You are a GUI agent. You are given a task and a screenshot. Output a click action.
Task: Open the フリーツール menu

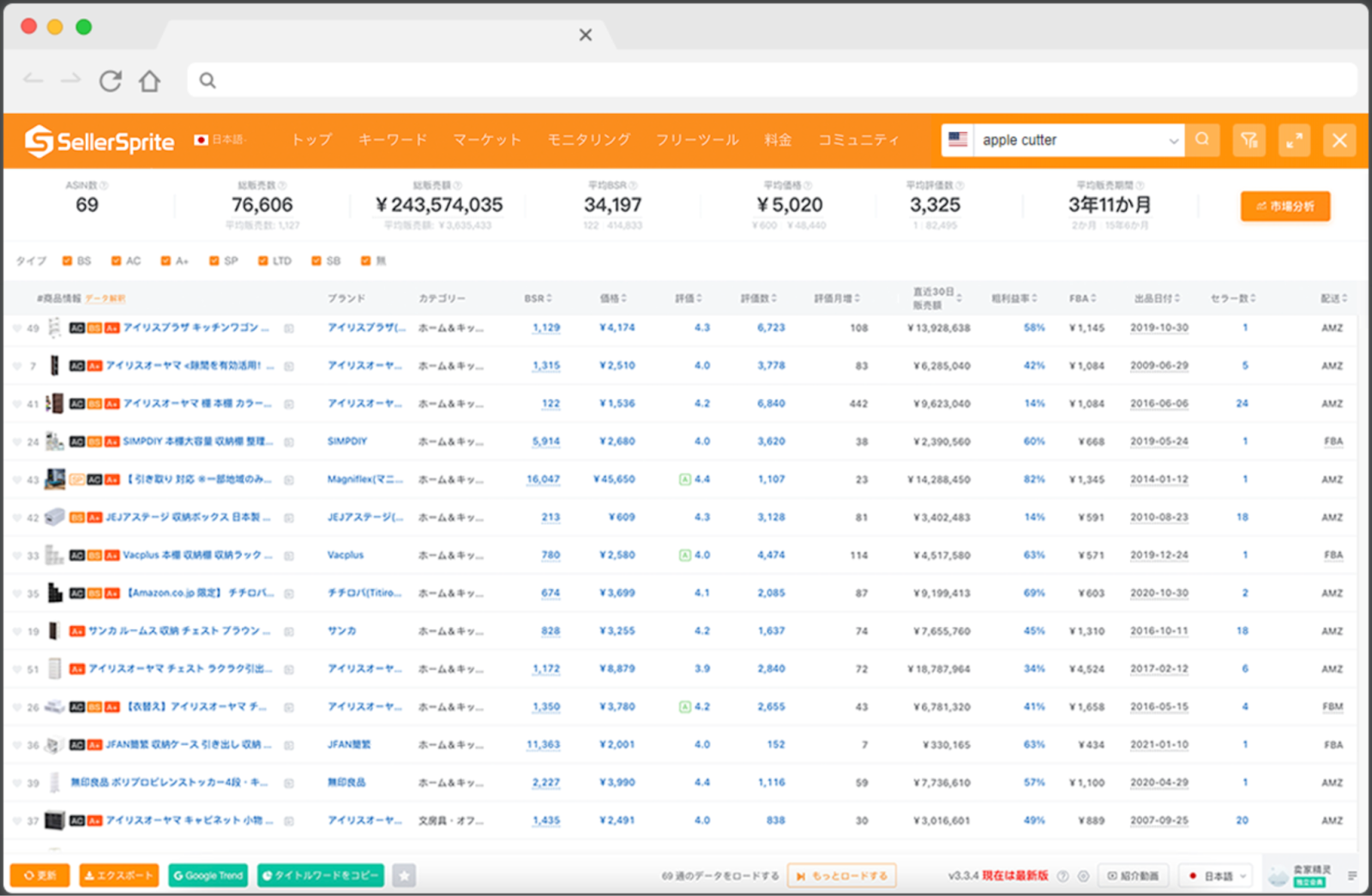point(697,140)
